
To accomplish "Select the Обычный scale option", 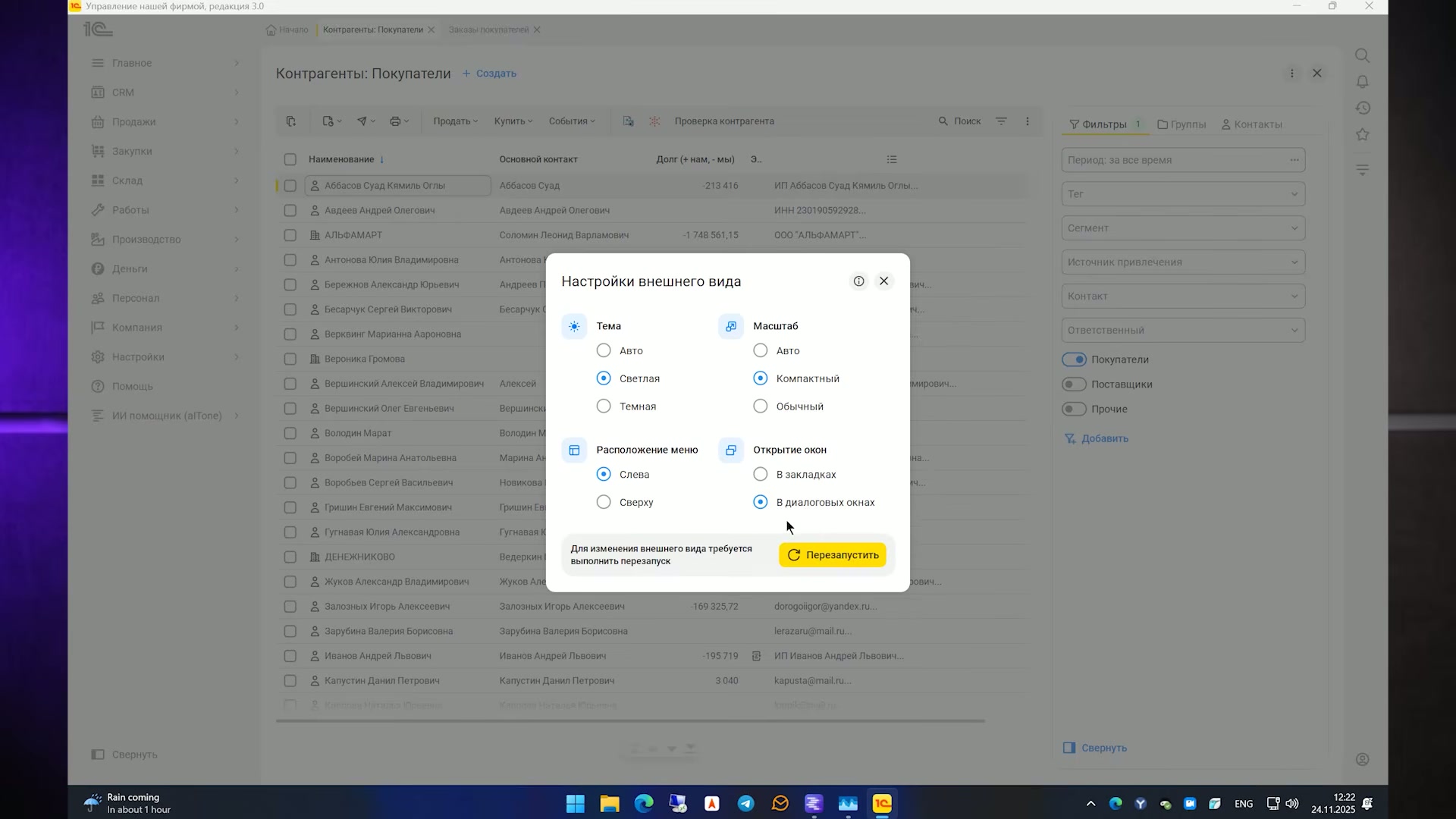I will [x=761, y=406].
